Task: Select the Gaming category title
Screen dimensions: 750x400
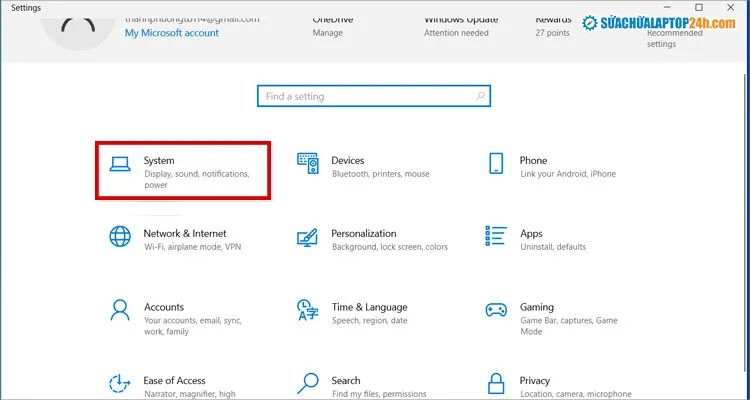Action: pos(537,307)
